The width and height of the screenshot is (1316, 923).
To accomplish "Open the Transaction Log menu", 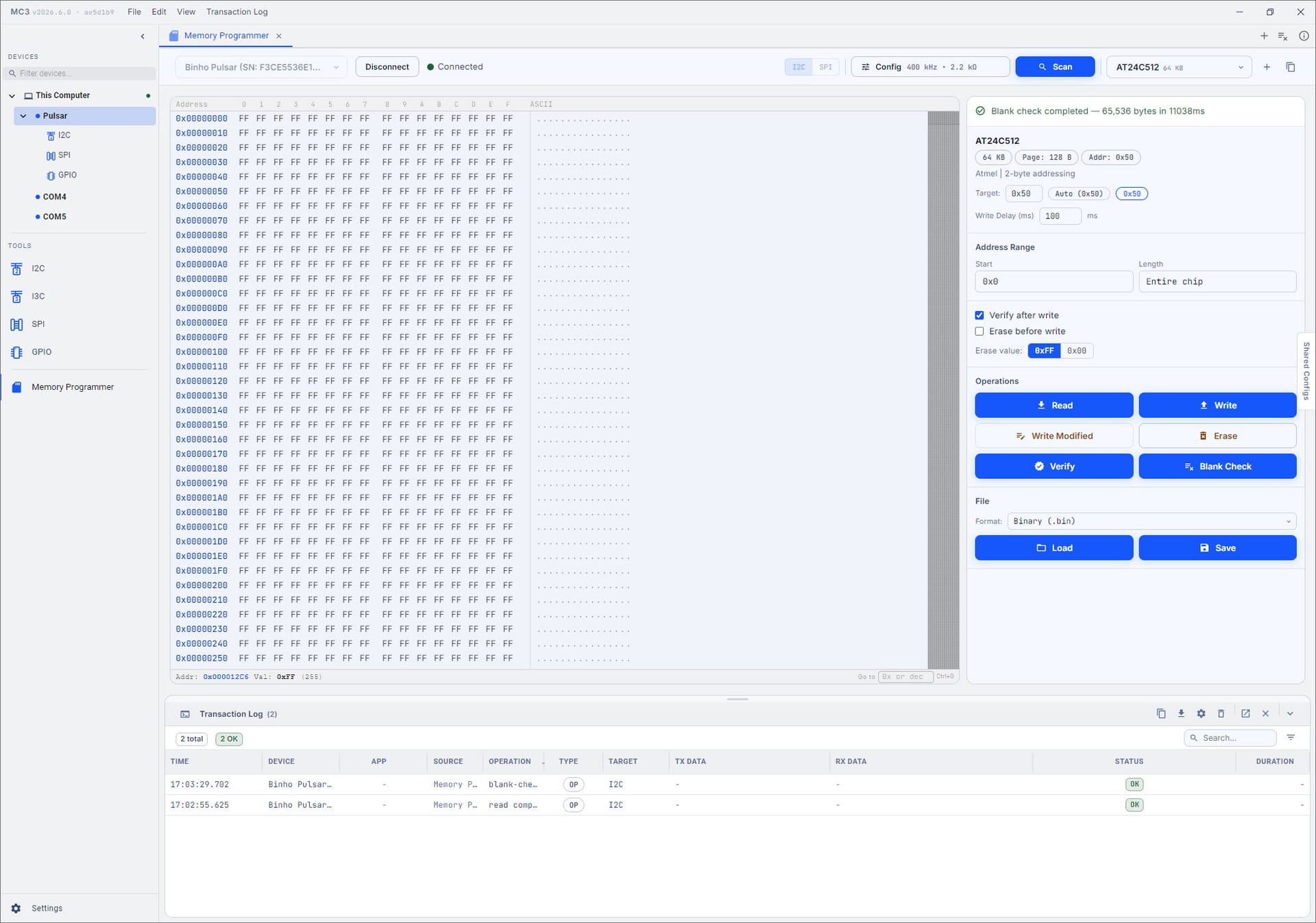I will click(x=237, y=12).
